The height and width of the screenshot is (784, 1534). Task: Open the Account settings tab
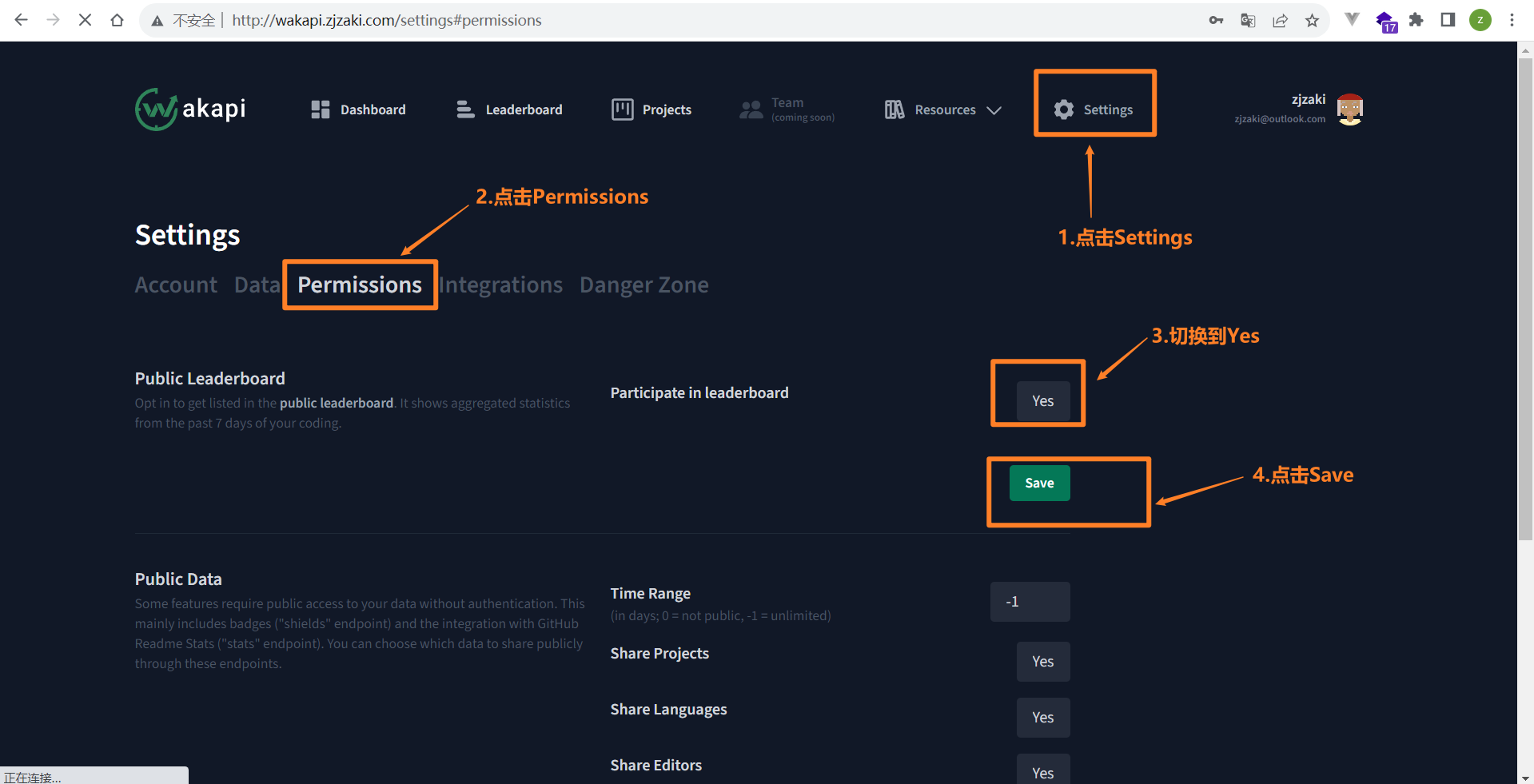click(176, 285)
